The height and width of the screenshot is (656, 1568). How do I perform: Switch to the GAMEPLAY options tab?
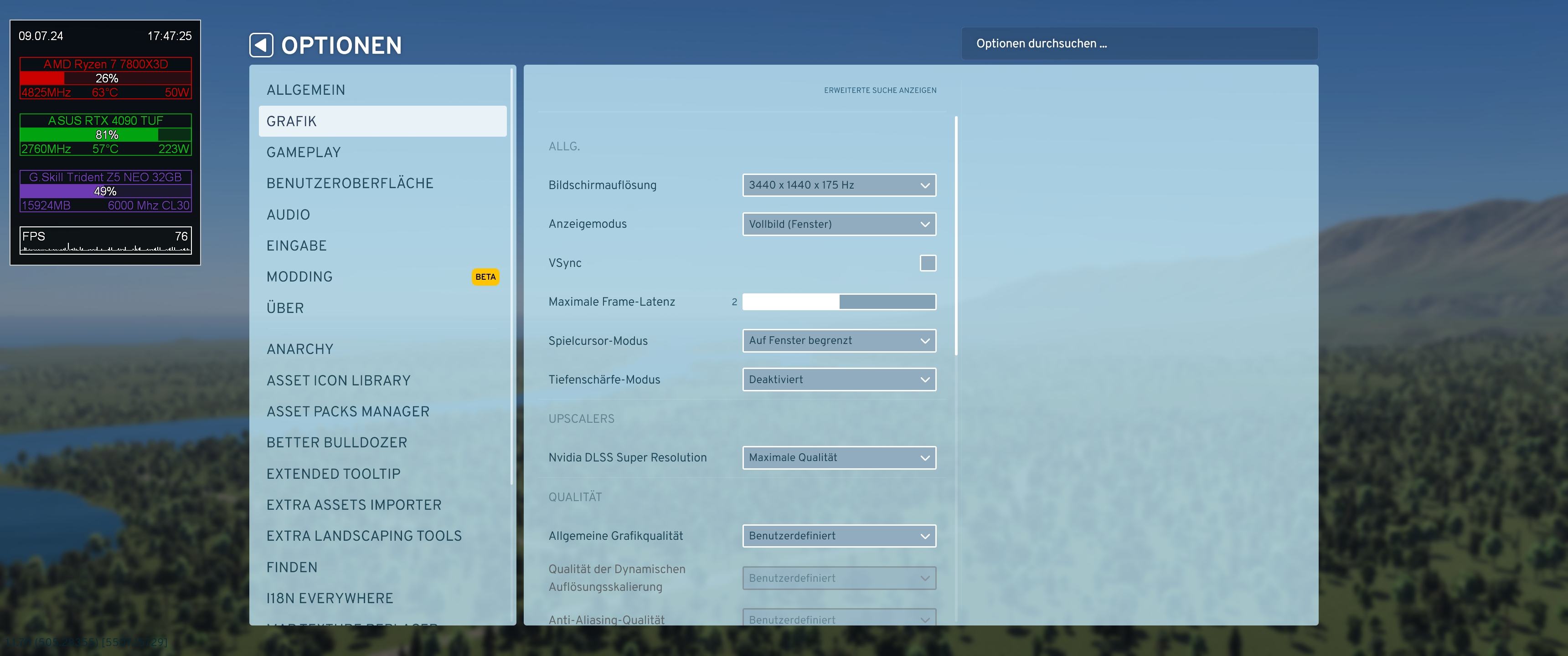(303, 152)
